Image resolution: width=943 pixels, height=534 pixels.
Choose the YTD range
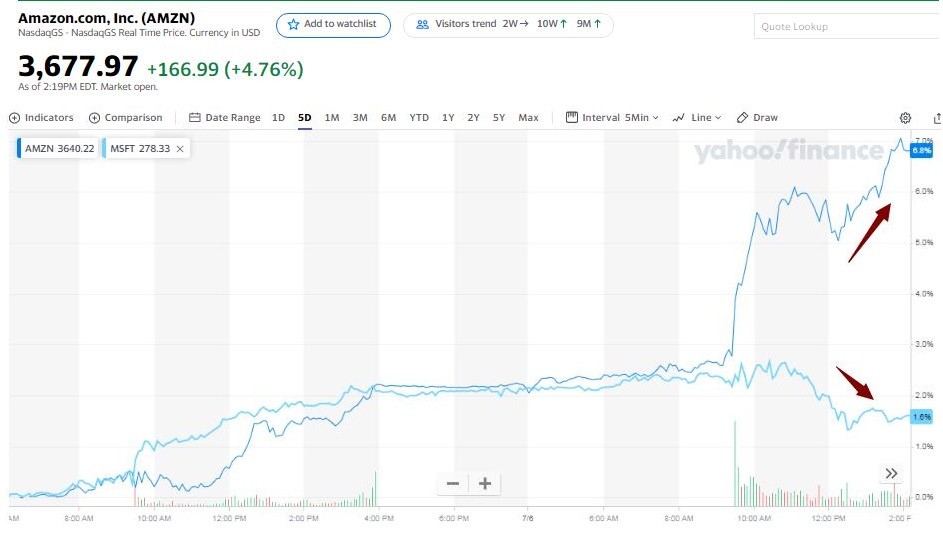419,118
